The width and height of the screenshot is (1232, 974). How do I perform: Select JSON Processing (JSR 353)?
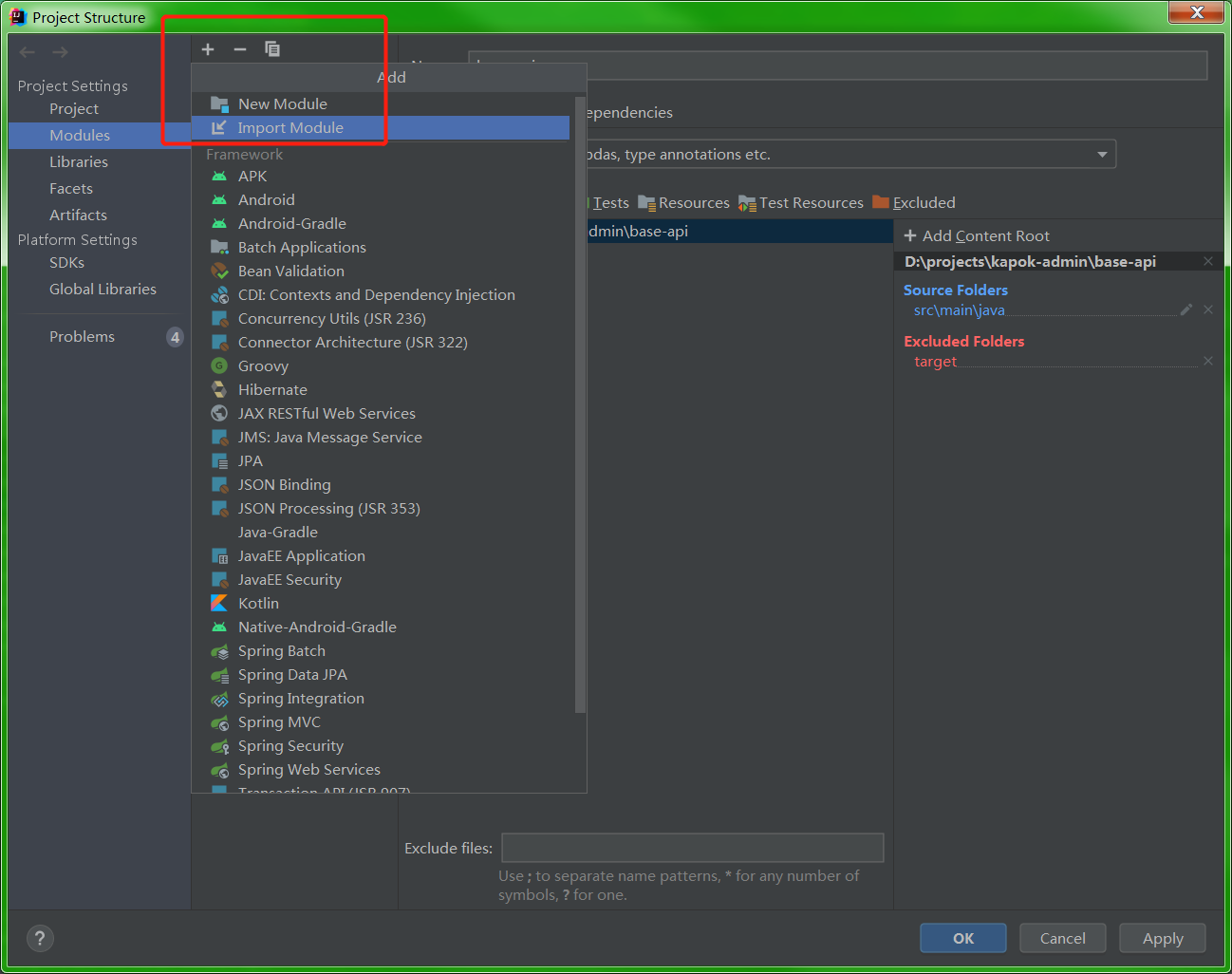tap(383, 509)
